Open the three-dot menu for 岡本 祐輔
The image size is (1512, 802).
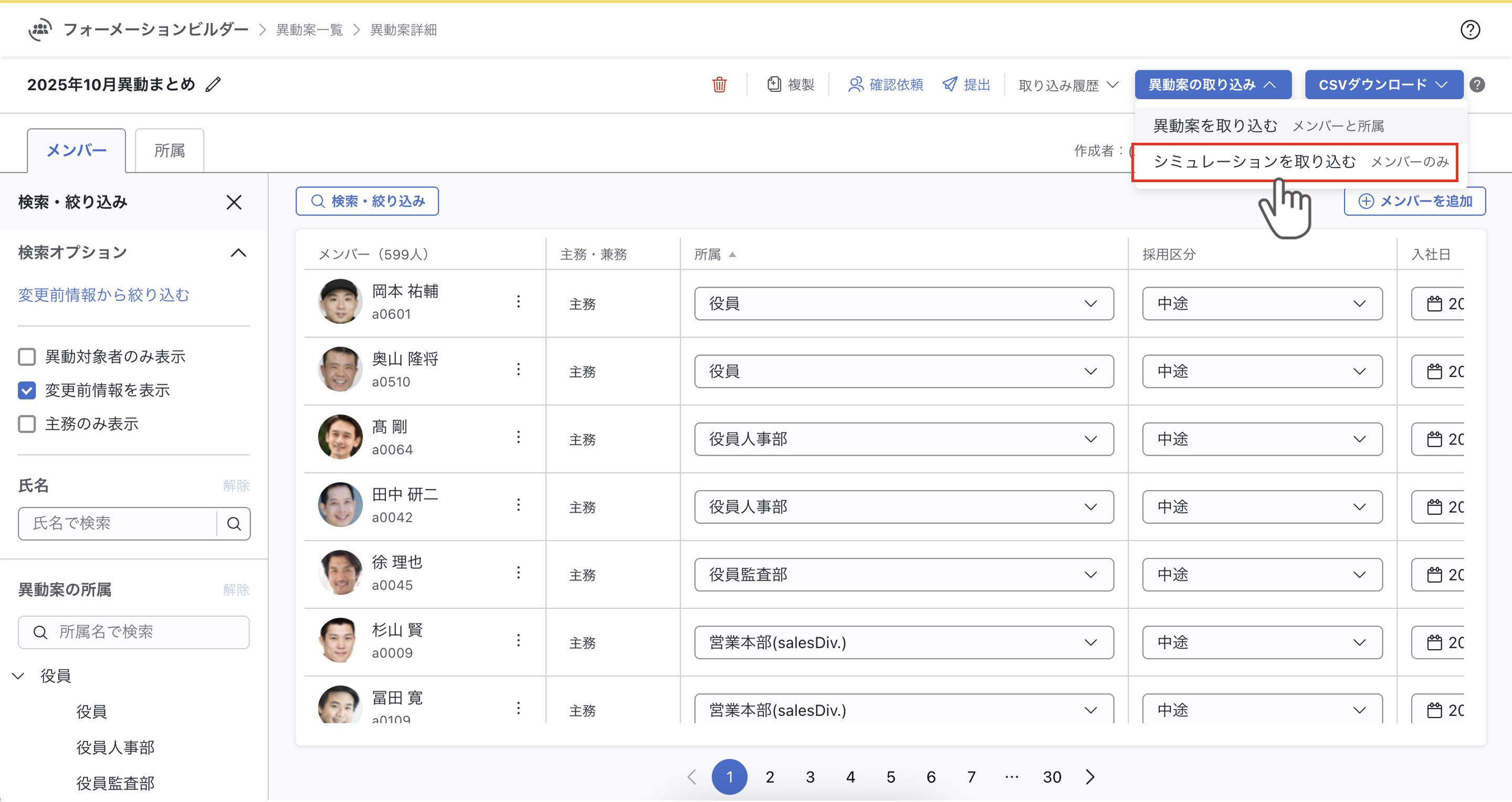tap(518, 302)
